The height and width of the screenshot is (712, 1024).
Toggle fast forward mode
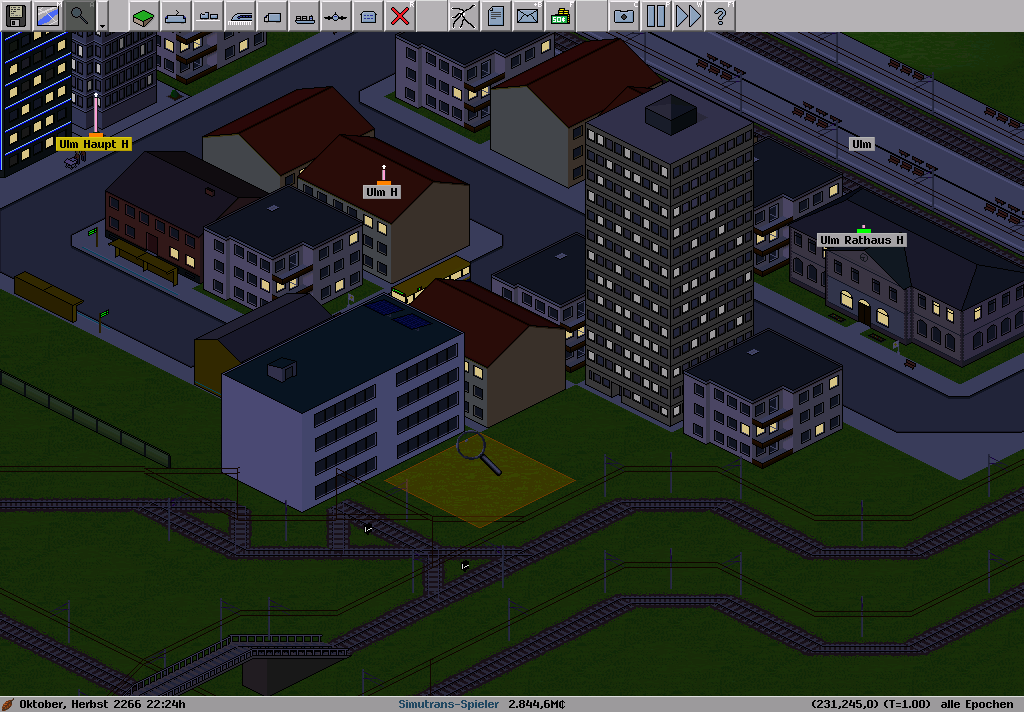(x=688, y=15)
